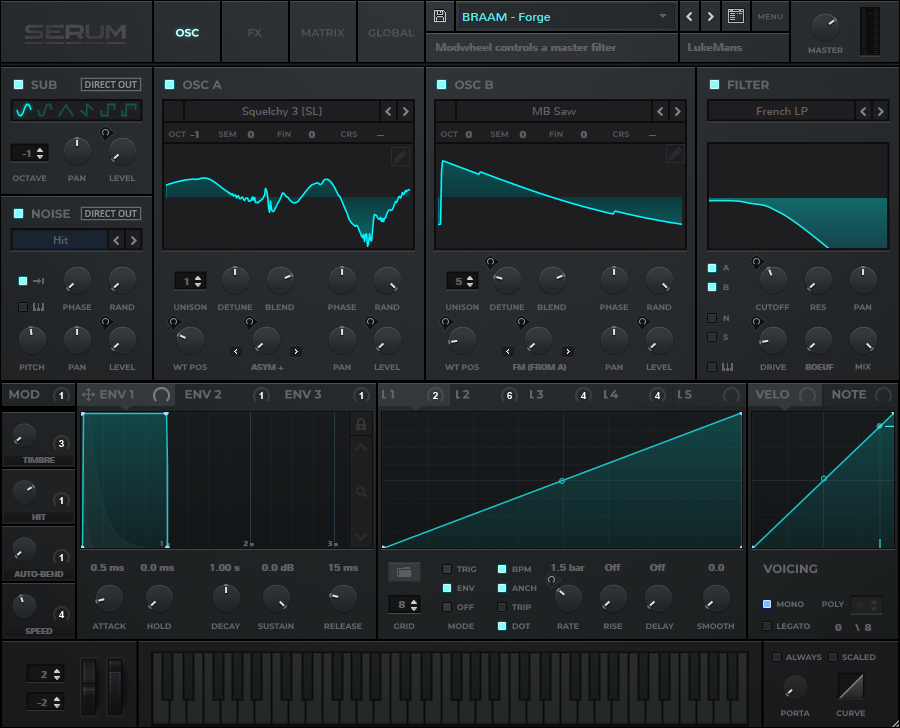Toggle the NOISE oscillator on/off
900x728 pixels.
tap(18, 214)
